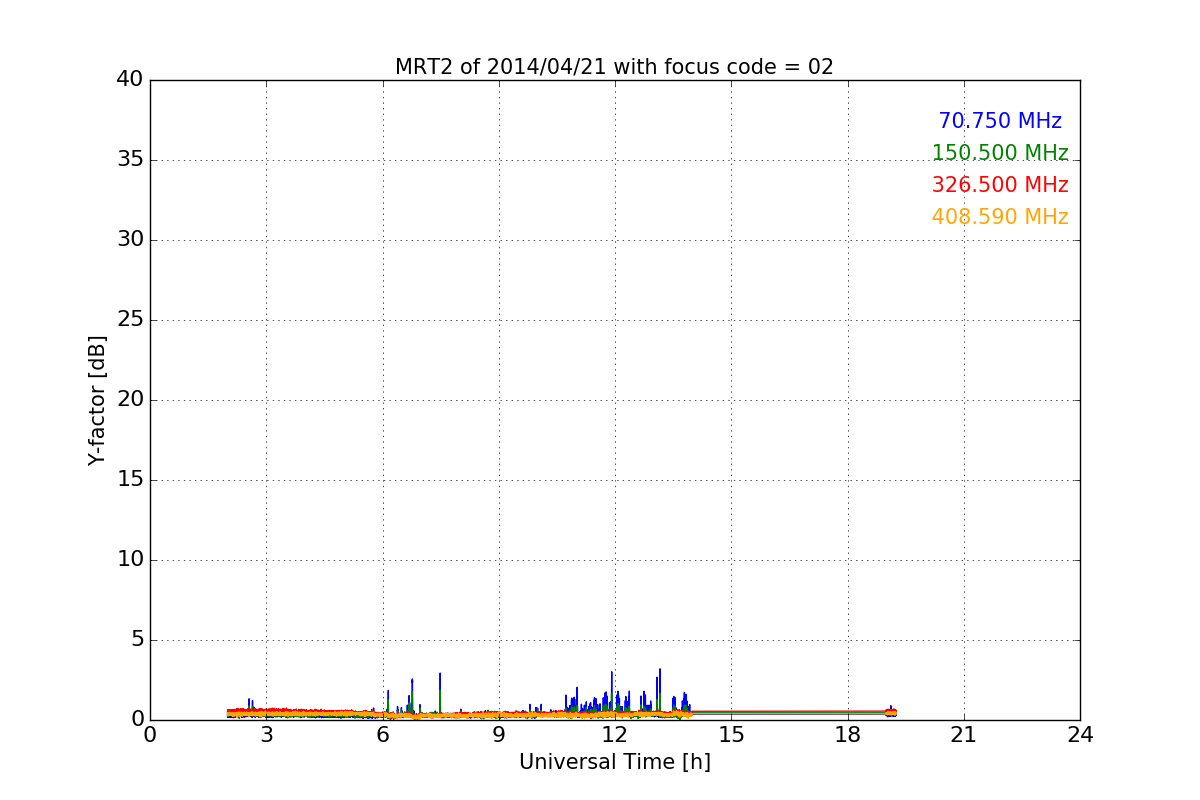Select the 150.500 MHz legend label
Viewport: 1200px width, 800px height.
pyautogui.click(x=1000, y=154)
